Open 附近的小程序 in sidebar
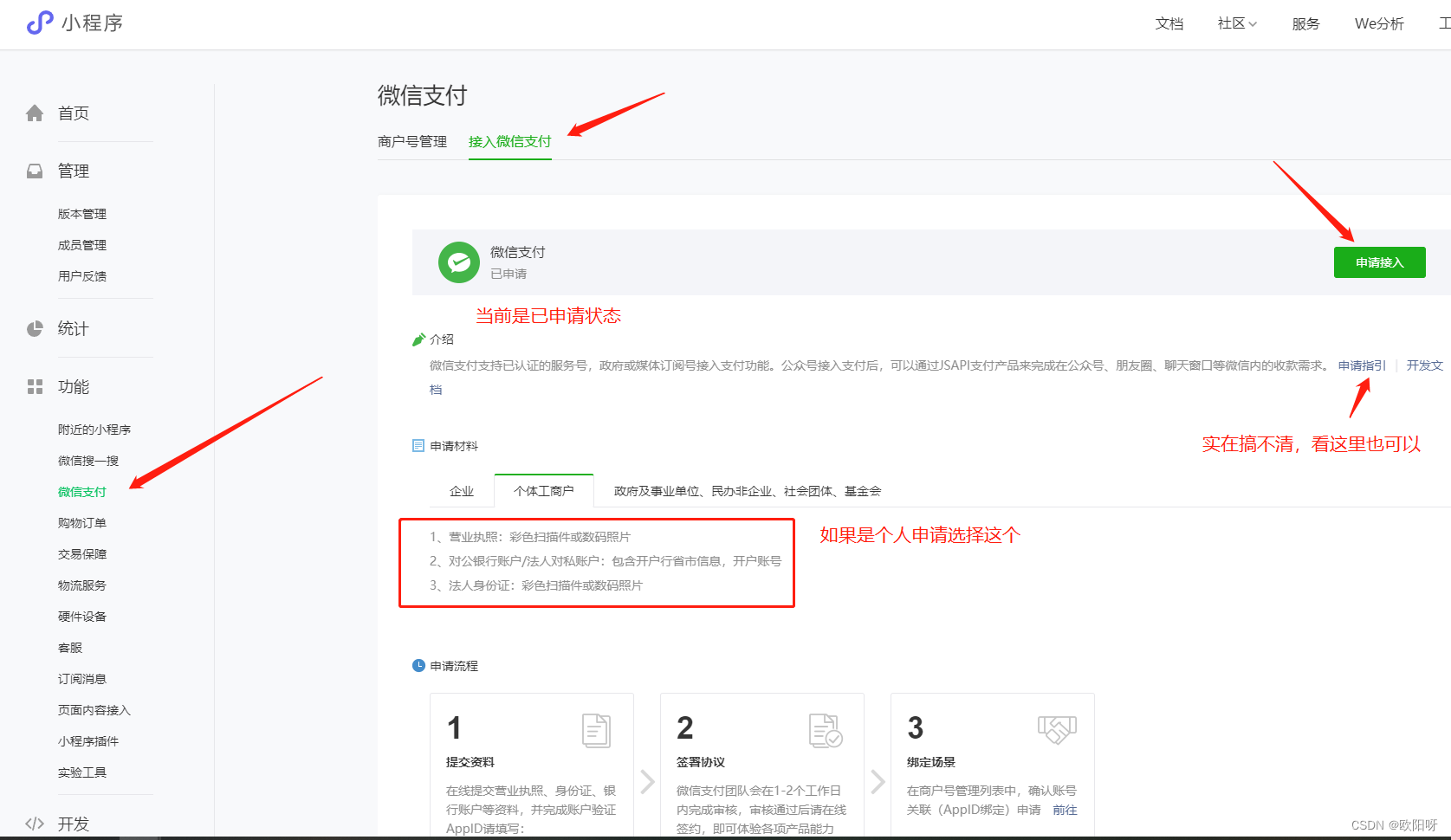1451x840 pixels. click(x=94, y=430)
